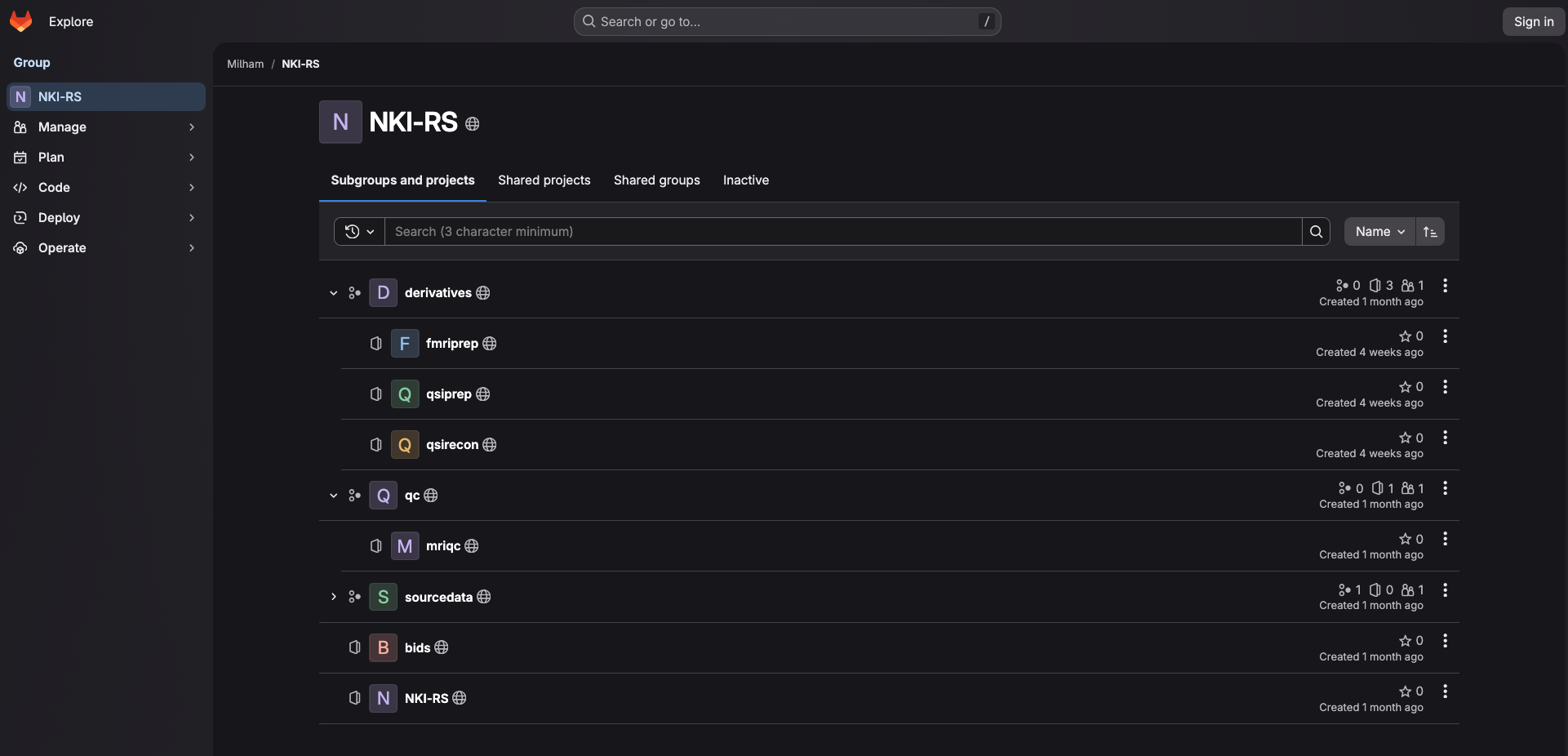Open the qc subgroup link
Viewport: 1568px width, 756px height.
click(412, 496)
